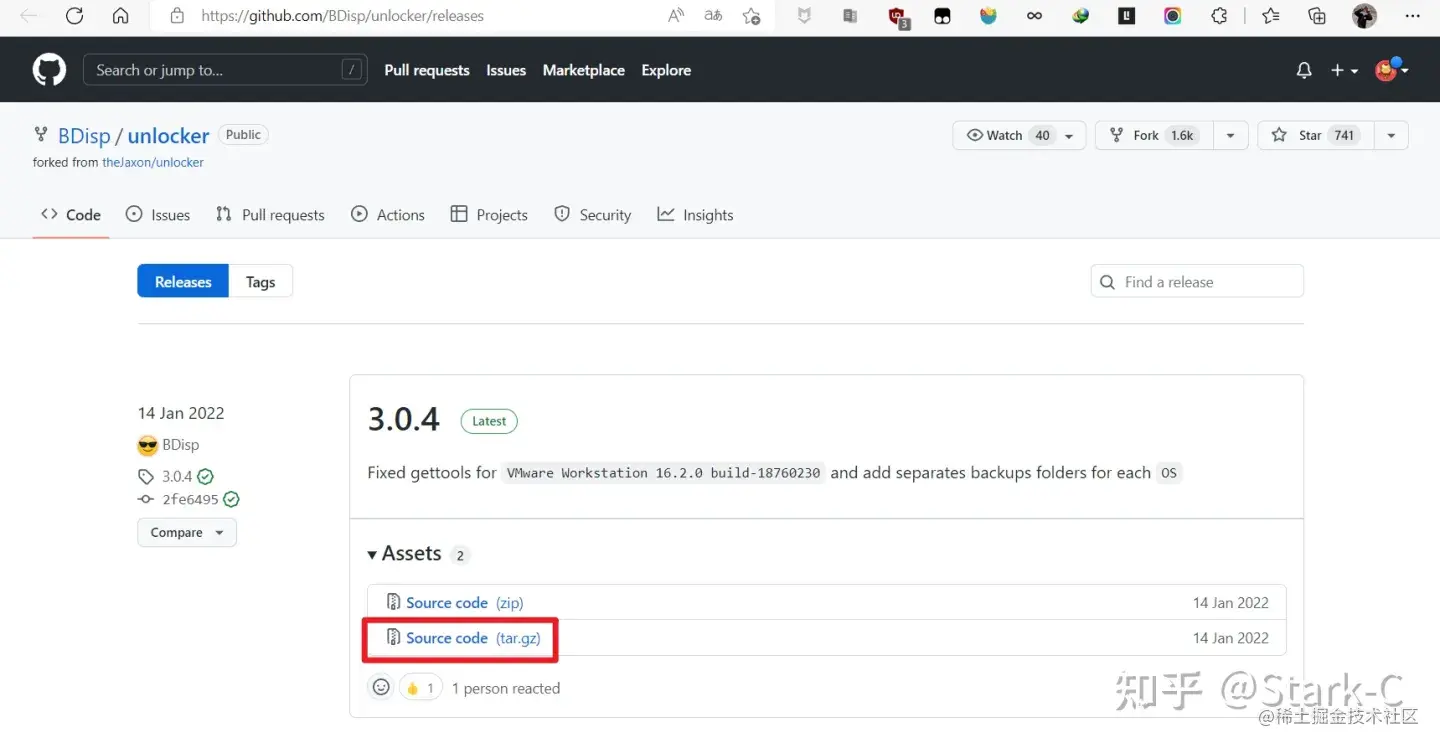Open Explore in the top navigation
This screenshot has height=748, width=1440.
(666, 70)
